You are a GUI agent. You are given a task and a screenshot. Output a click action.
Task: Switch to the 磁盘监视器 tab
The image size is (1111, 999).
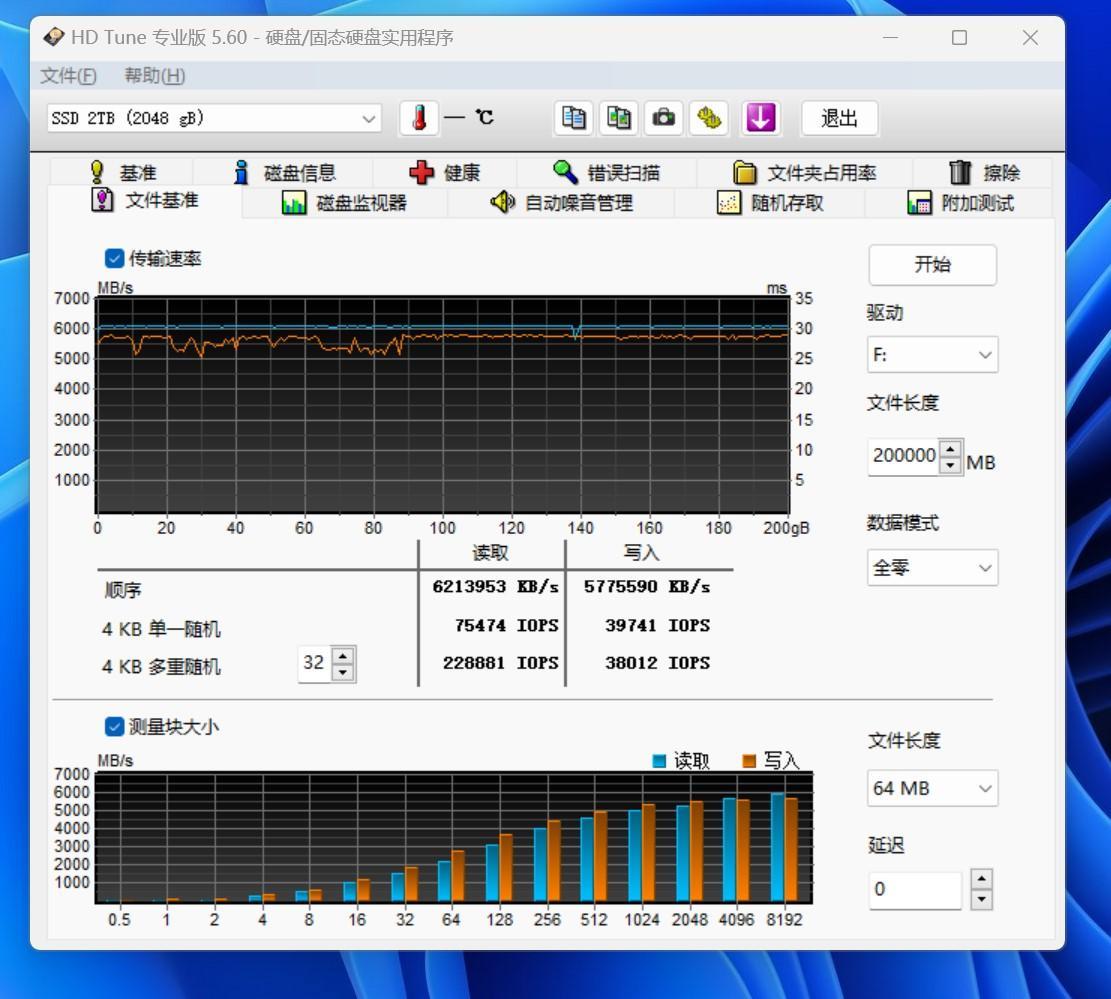pyautogui.click(x=344, y=203)
